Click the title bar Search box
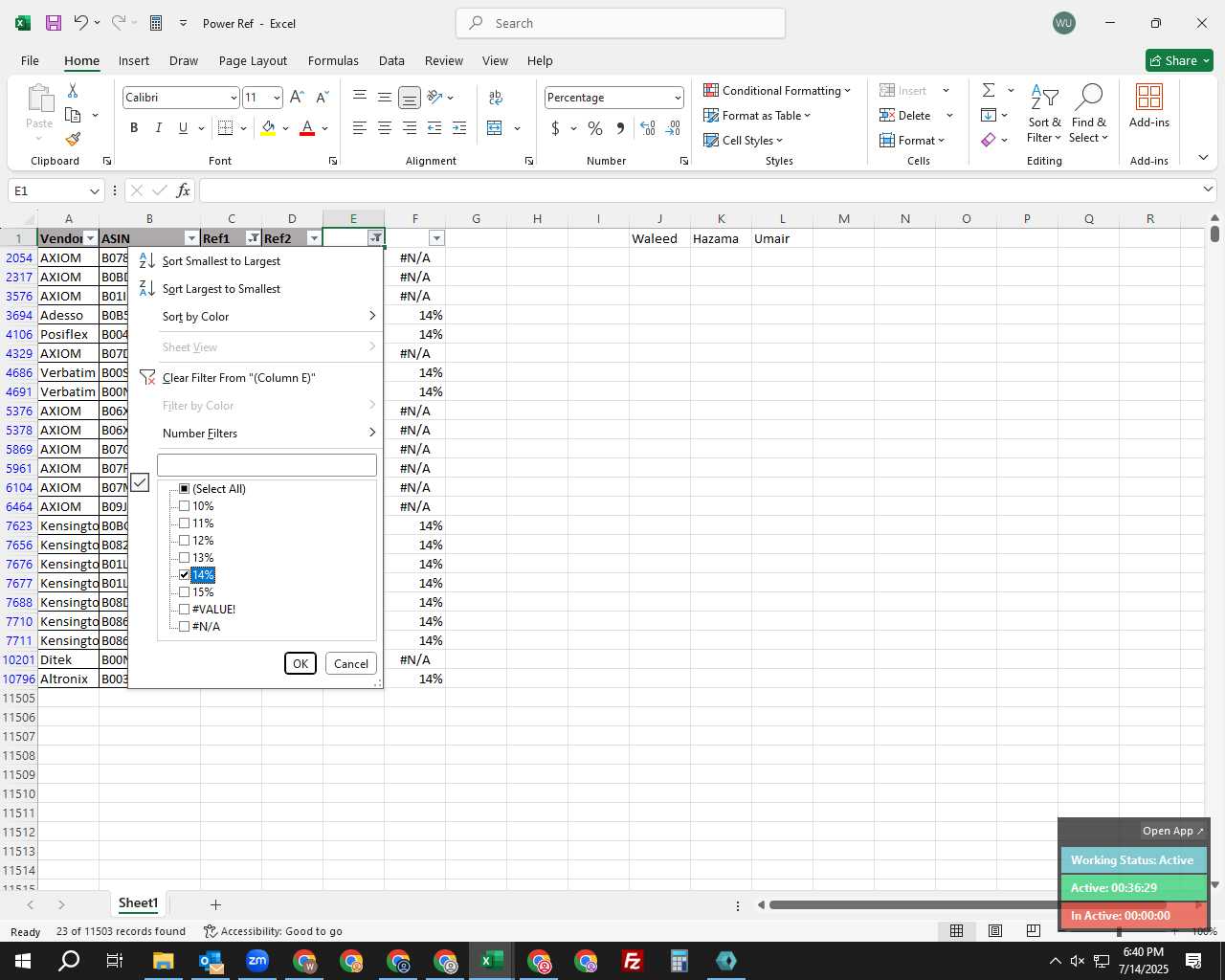Viewport: 1225px width, 980px height. [620, 23]
